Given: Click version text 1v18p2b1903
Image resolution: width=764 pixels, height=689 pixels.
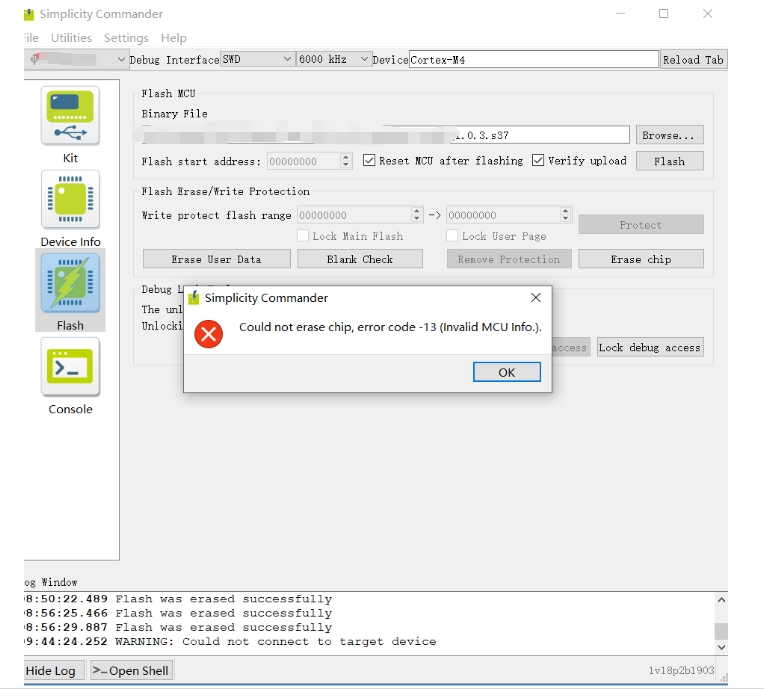Looking at the screenshot, I should (x=681, y=670).
